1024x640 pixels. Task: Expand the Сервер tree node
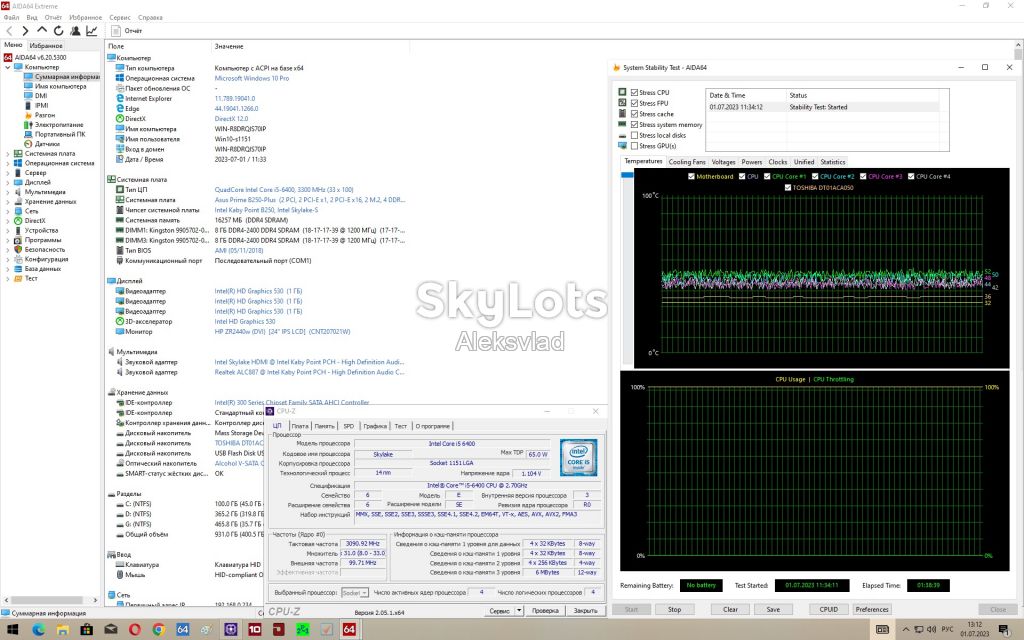point(8,173)
